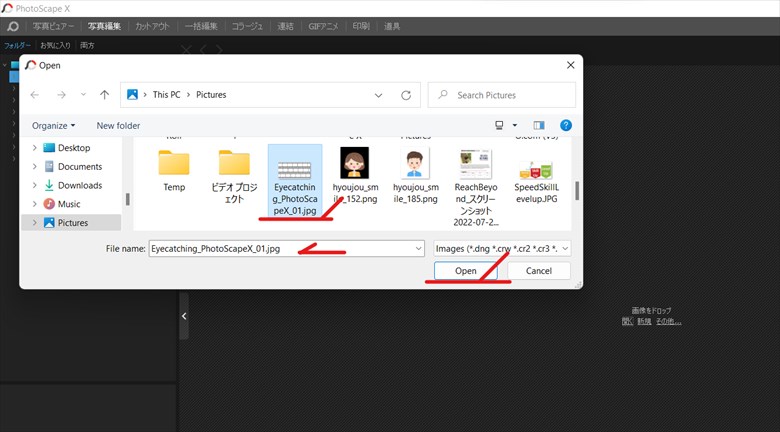Image resolution: width=780 pixels, height=432 pixels.
Task: Select the Temp folder
Action: click(174, 171)
